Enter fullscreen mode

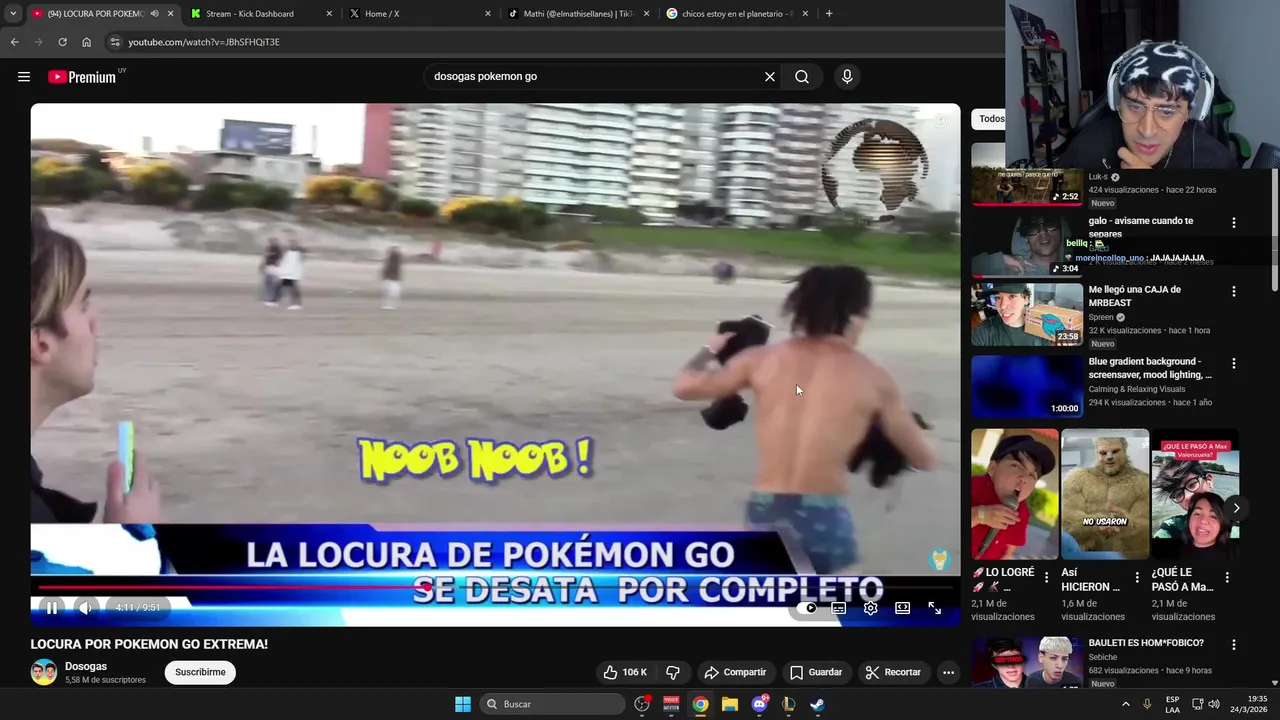pos(934,608)
